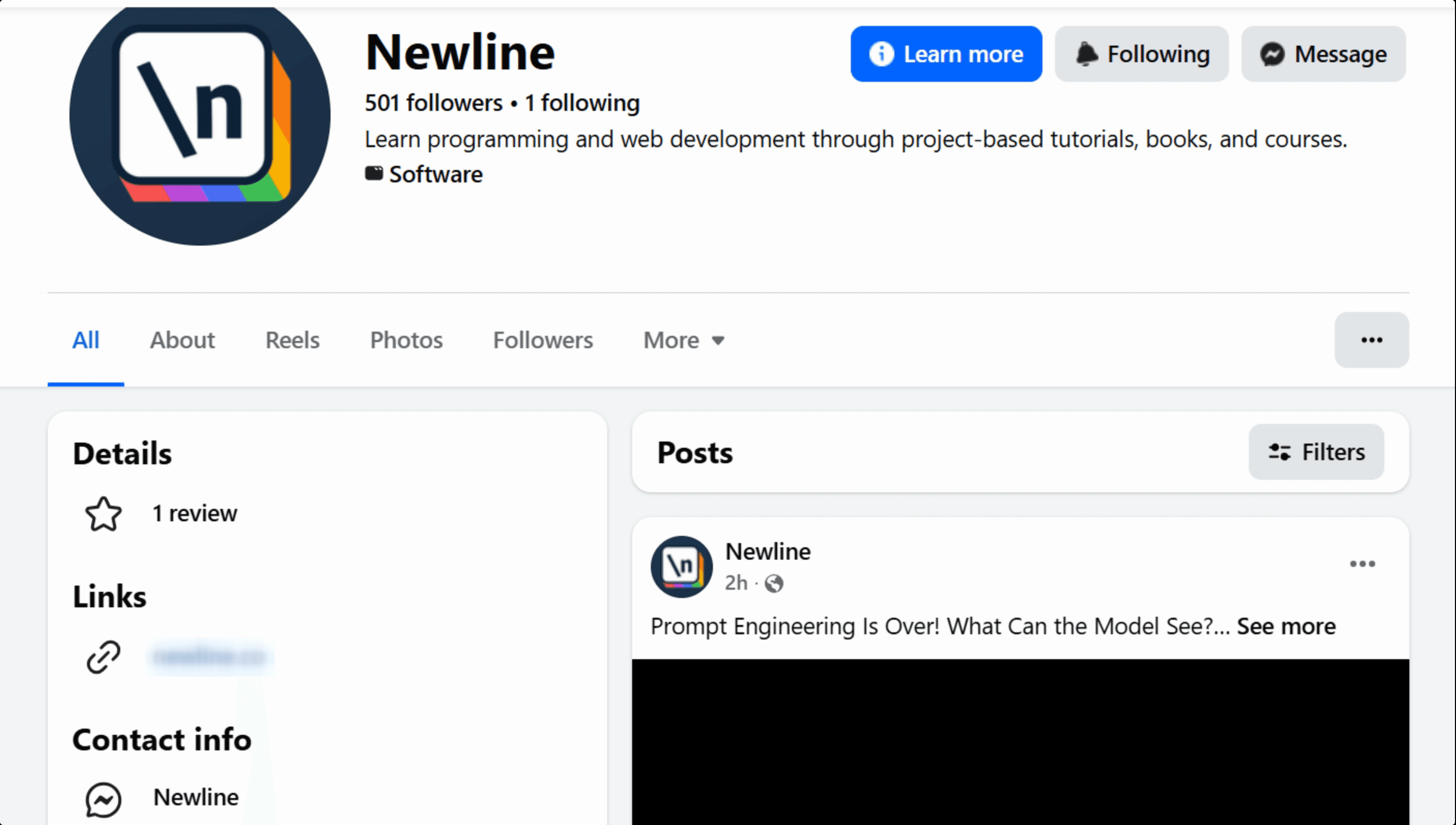
Task: Click the Newline page title
Action: (x=460, y=53)
